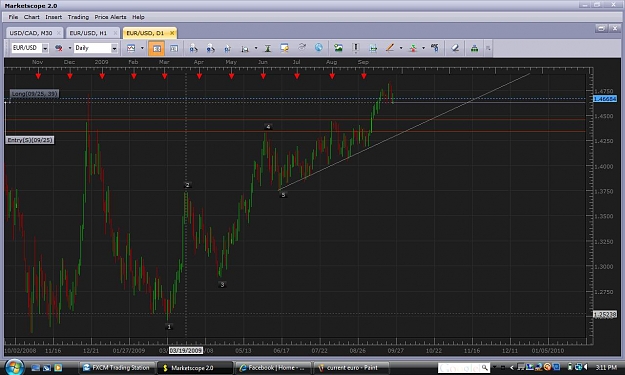The height and width of the screenshot is (375, 625).
Task: Click the 3:11 PM system clock
Action: coord(606,367)
